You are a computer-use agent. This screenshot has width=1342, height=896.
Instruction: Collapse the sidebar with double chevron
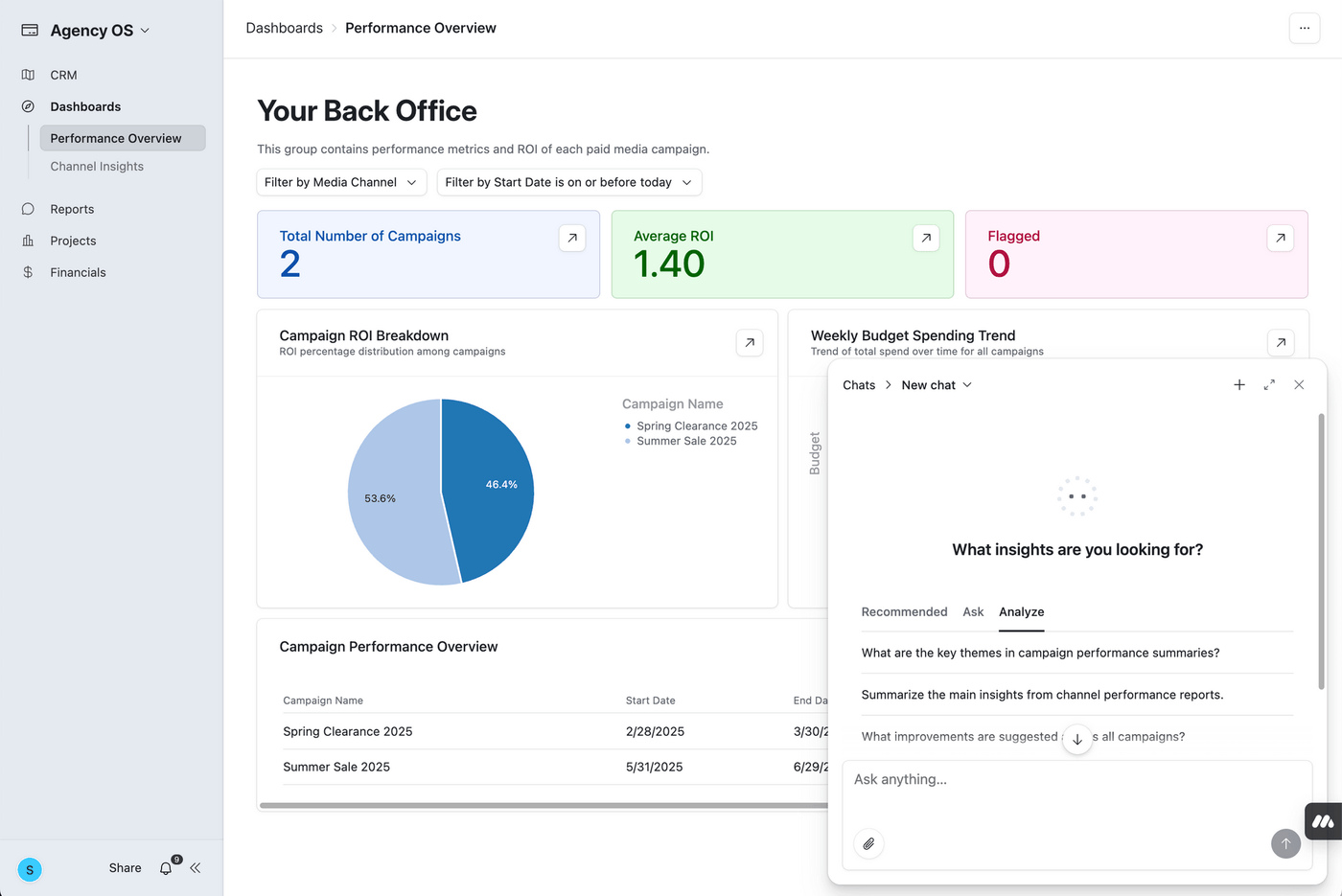pyautogui.click(x=196, y=868)
